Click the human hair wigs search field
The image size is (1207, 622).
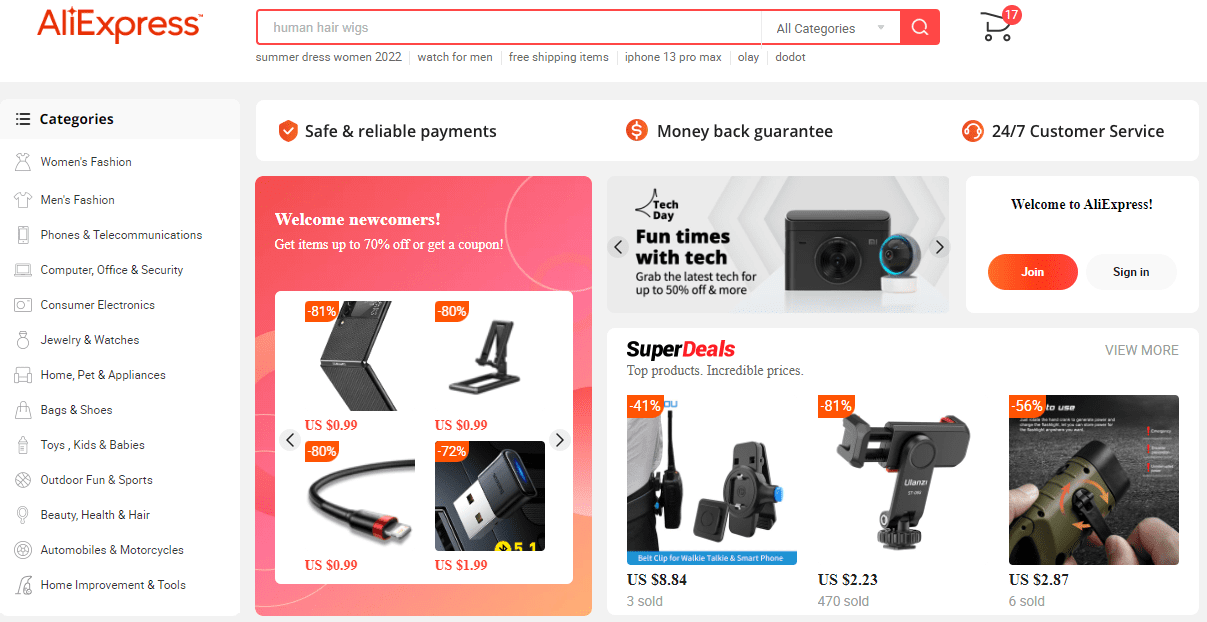click(509, 28)
